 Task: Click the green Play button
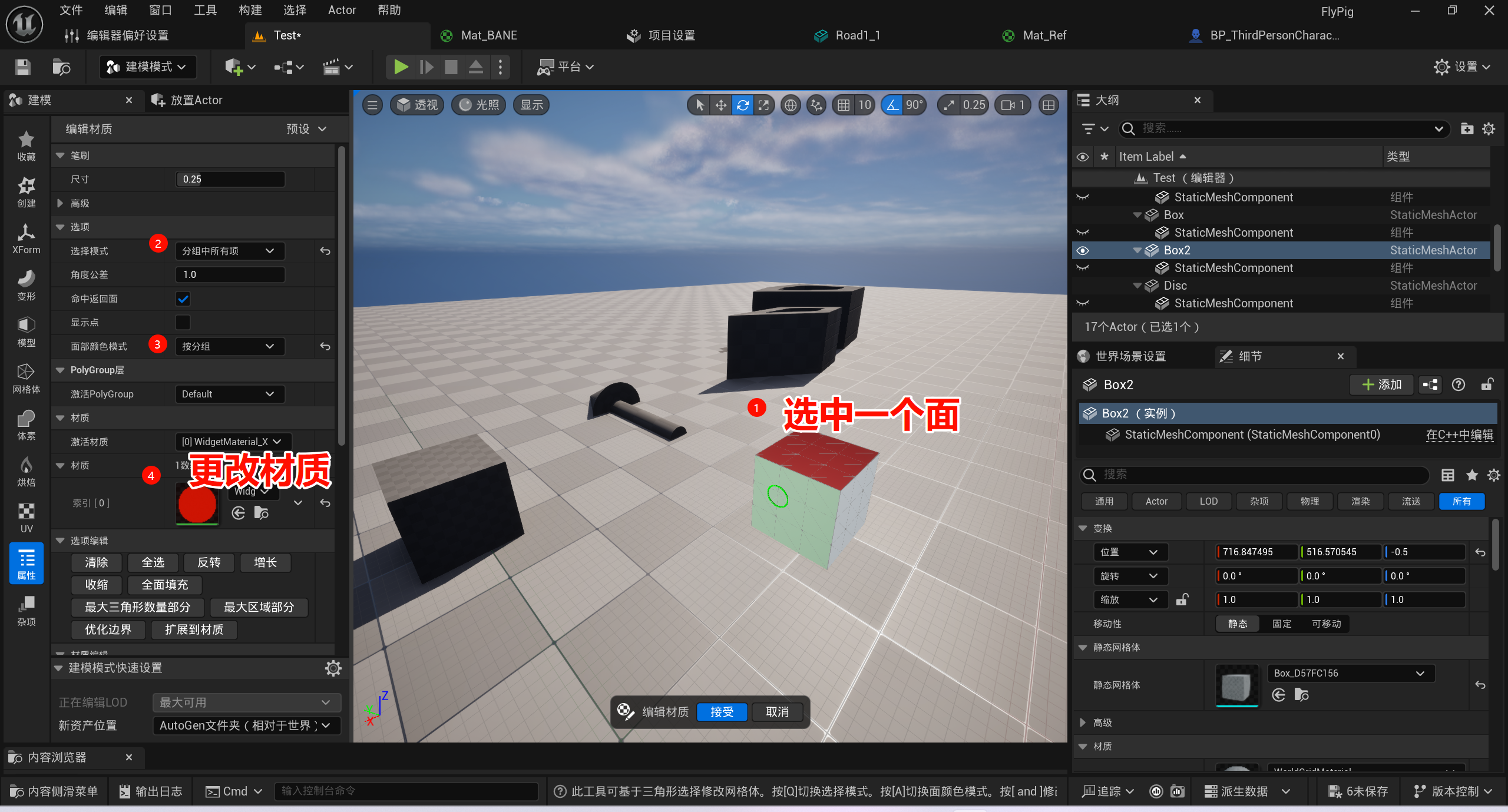401,67
